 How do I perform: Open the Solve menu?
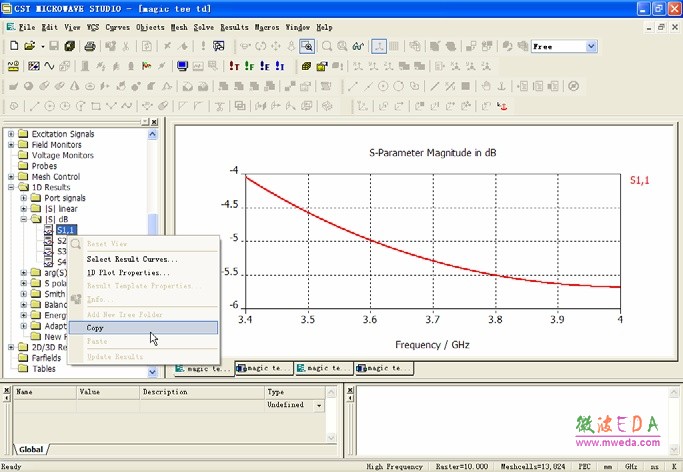[x=204, y=27]
